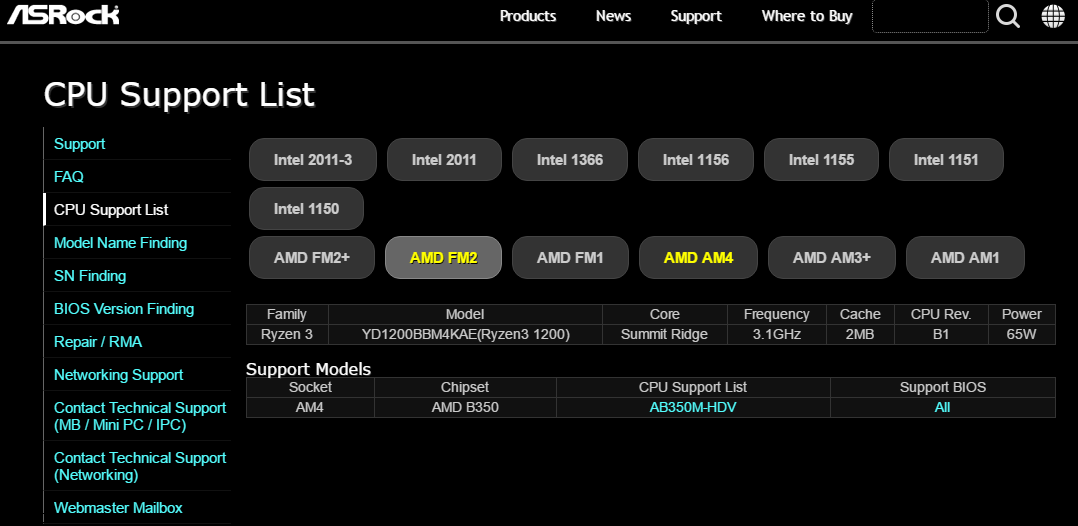Screen dimensions: 1078x526
Task: Select the AMD FM2 socket button
Action: click(443, 258)
